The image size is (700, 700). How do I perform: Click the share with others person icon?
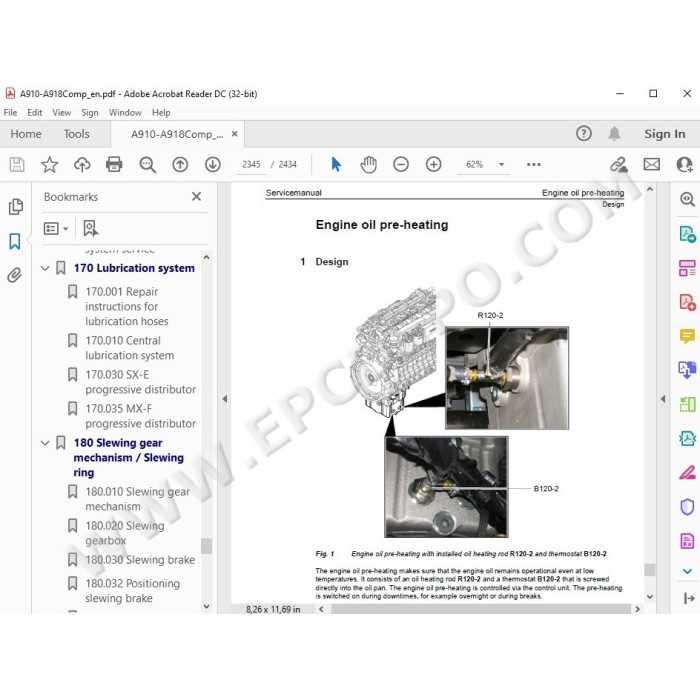tap(684, 165)
